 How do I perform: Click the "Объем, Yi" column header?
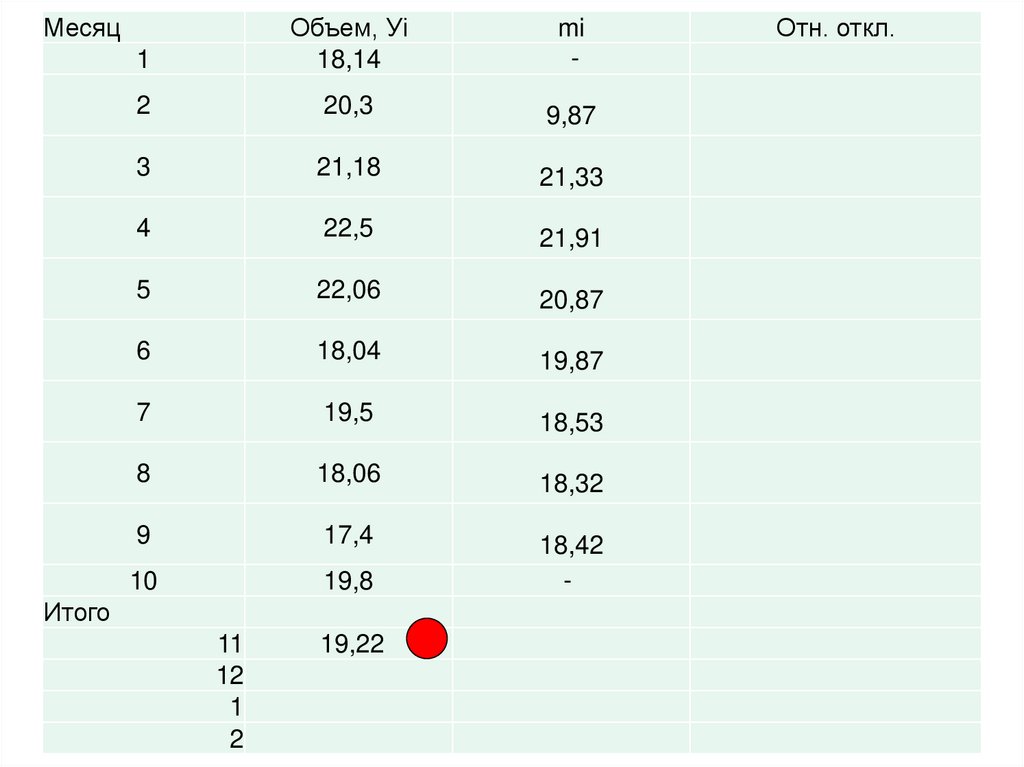(x=349, y=28)
